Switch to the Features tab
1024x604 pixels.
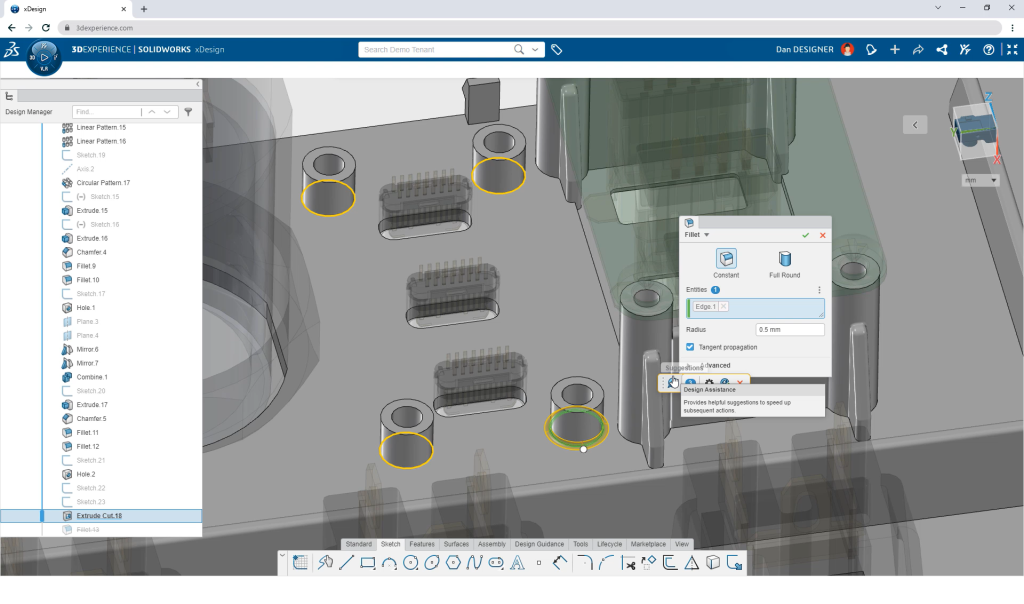tap(421, 544)
